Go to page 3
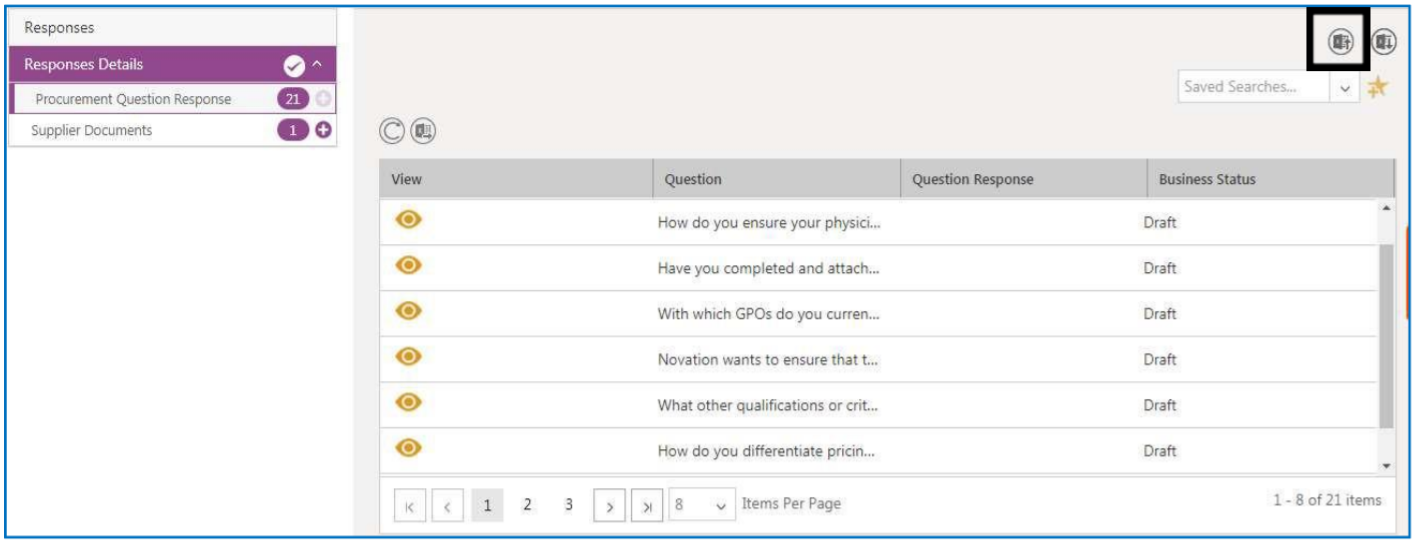The width and height of the screenshot is (1415, 543). 568,504
